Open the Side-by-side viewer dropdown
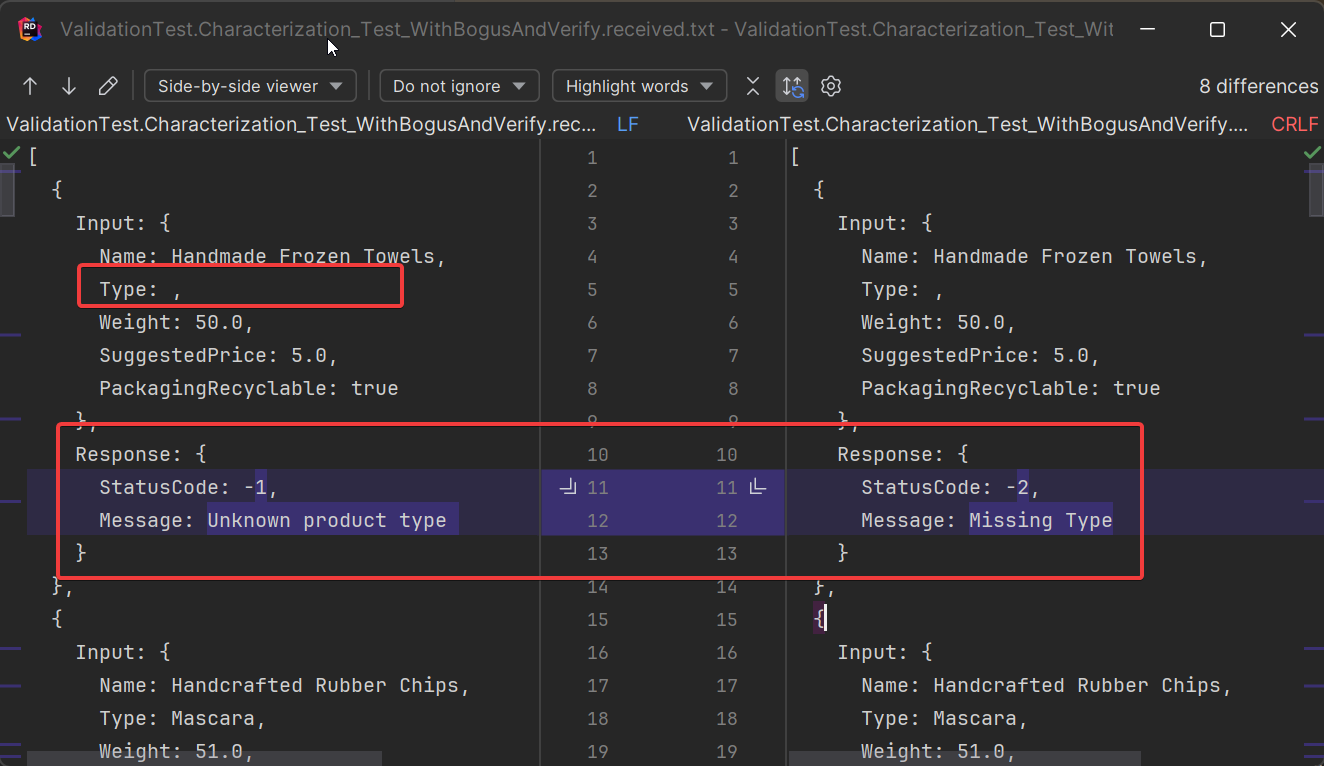 coord(249,86)
